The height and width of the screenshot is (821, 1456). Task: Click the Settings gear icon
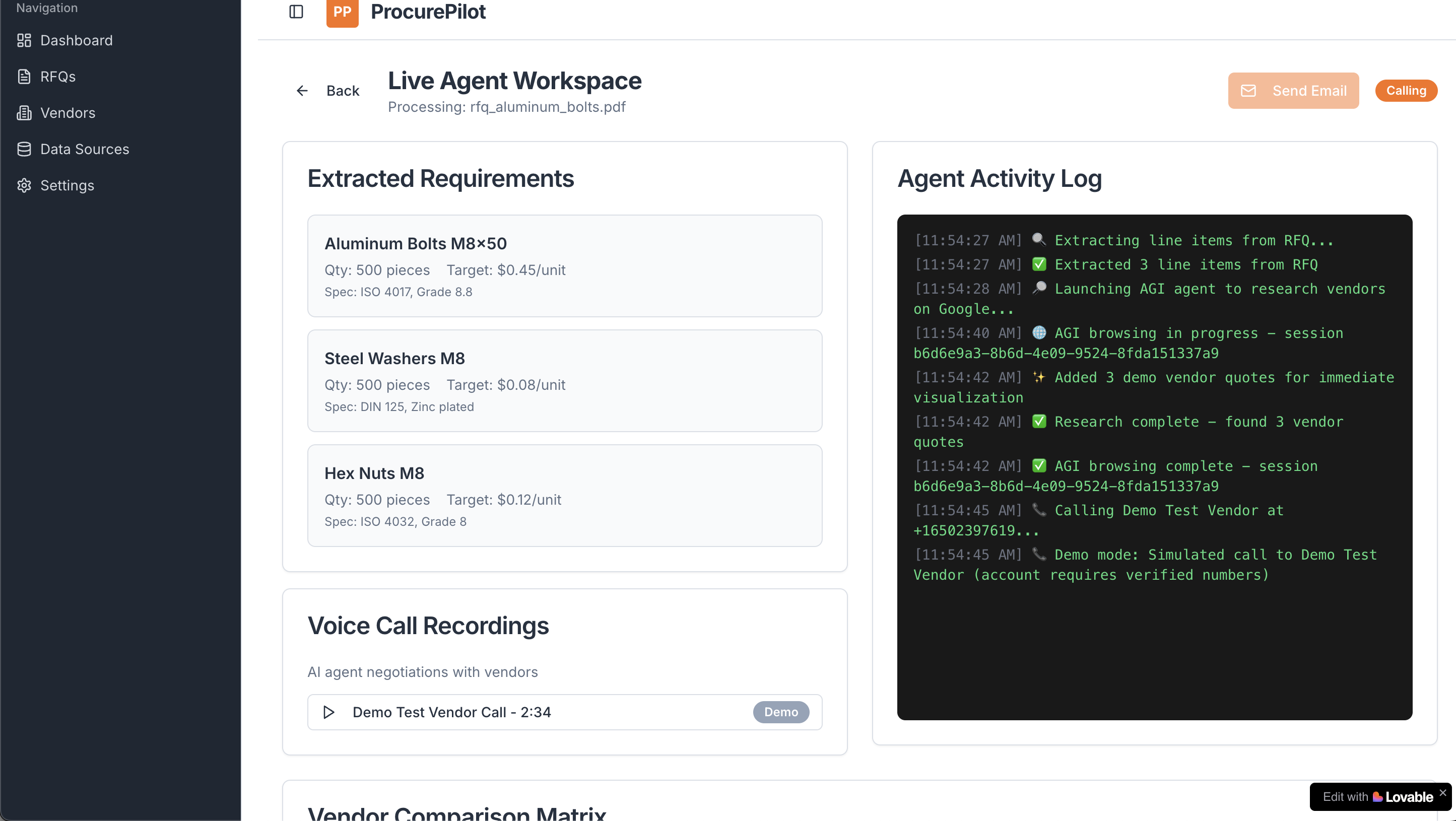(24, 185)
